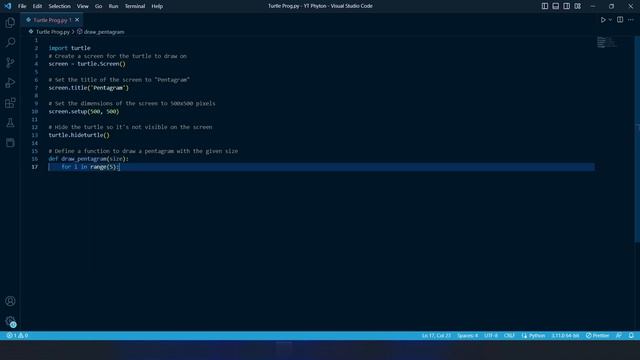Open the Selection menu
Viewport: 640px width, 360px height.
point(60,6)
